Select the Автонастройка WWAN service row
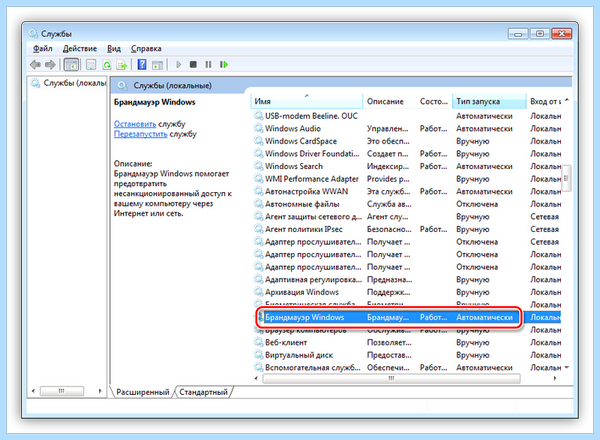This screenshot has height=440, width=600. point(407,191)
